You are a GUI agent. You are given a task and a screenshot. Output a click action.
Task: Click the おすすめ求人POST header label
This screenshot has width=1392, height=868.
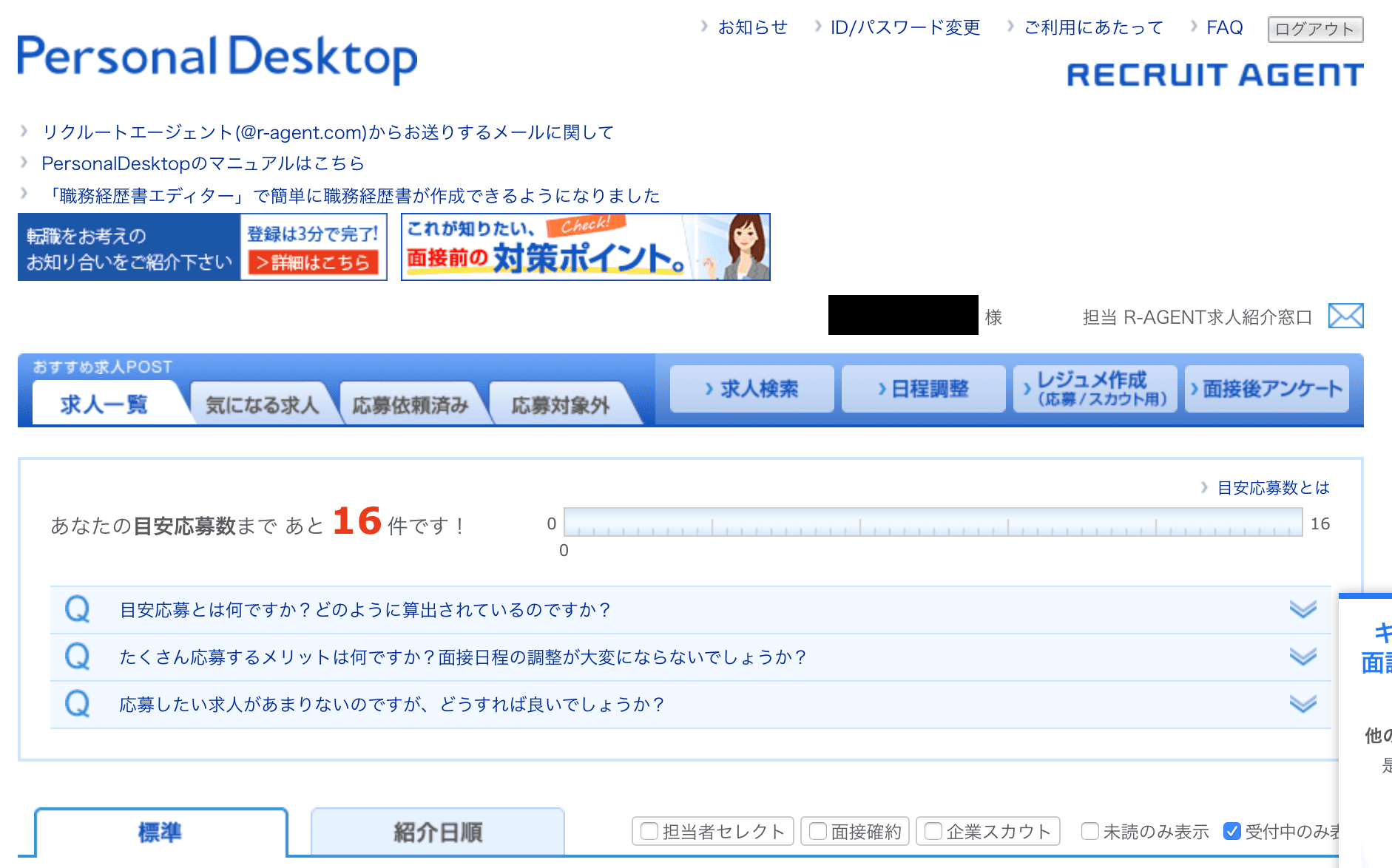pos(102,367)
